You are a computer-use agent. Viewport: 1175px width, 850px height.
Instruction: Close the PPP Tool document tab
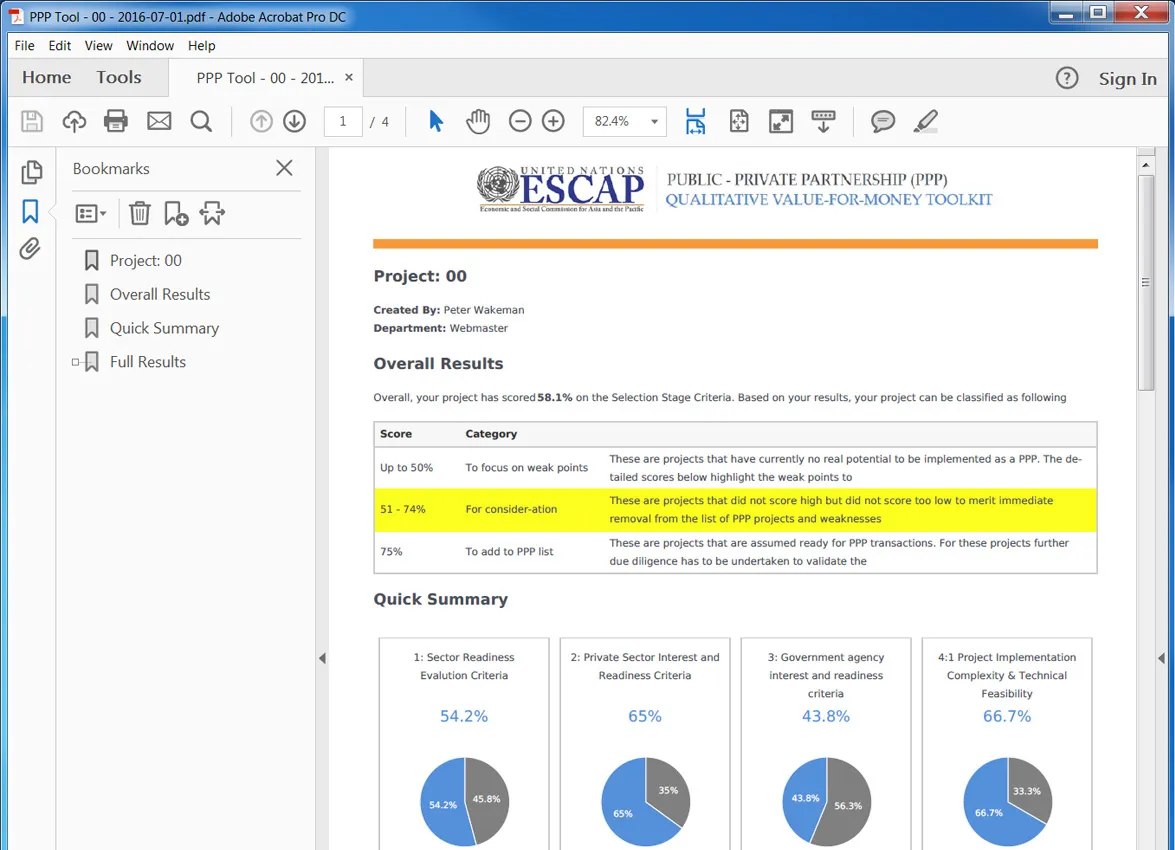[x=348, y=77]
